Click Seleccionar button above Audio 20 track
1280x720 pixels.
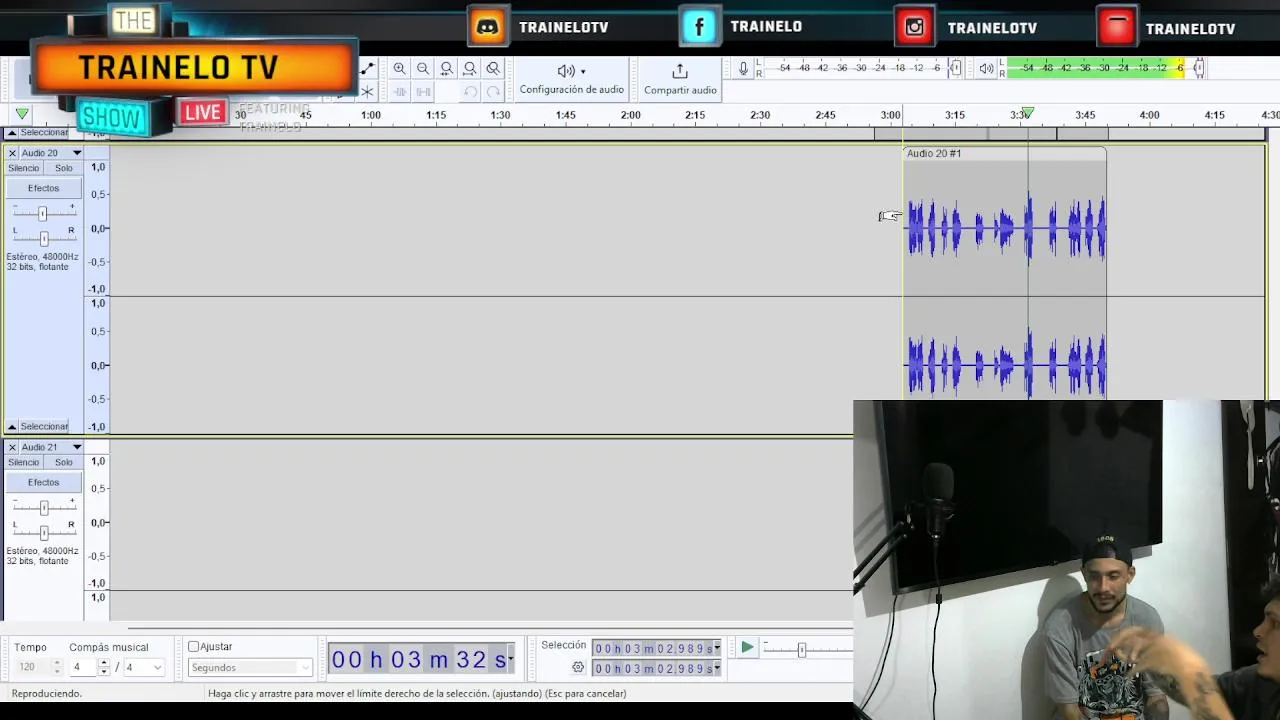coord(44,132)
